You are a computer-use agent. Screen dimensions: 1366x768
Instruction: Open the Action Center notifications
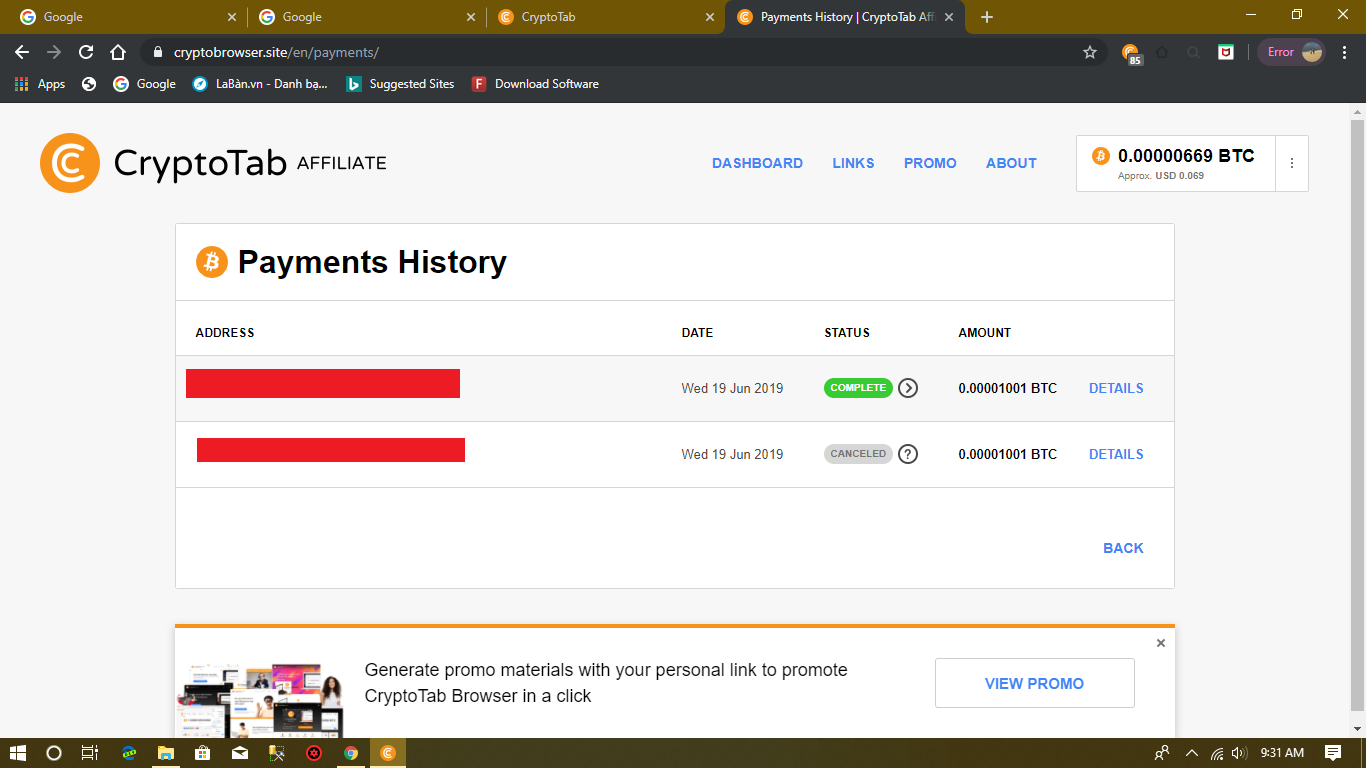click(1333, 753)
